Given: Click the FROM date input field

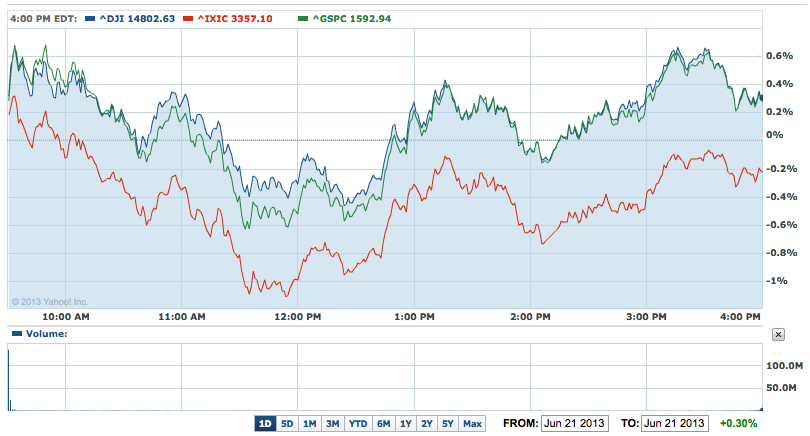Looking at the screenshot, I should pyautogui.click(x=574, y=423).
